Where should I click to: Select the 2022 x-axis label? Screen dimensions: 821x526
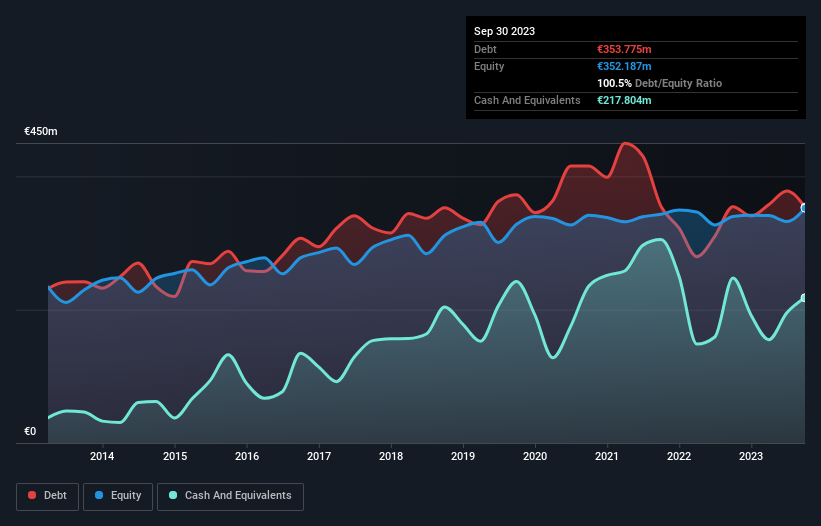coord(679,456)
